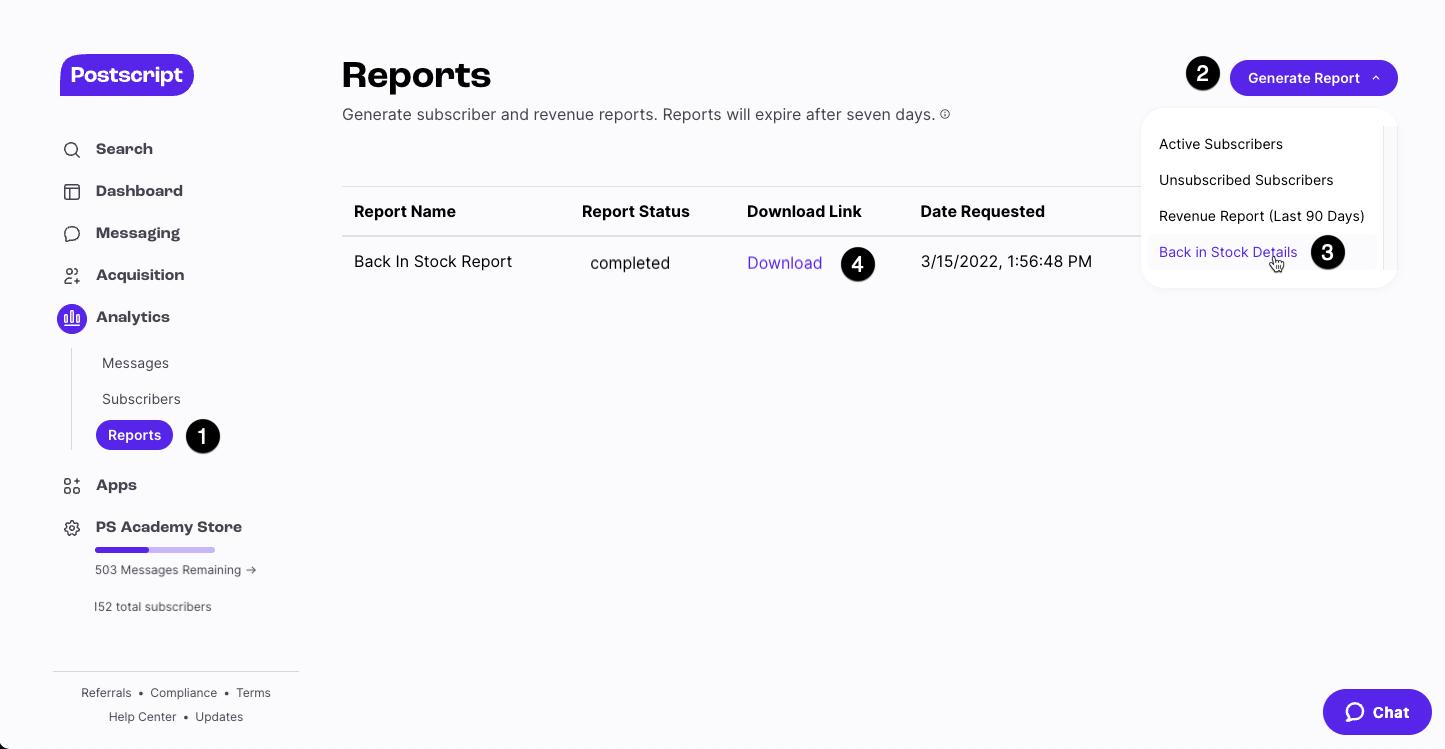
Task: Click the Dashboard layout icon
Action: point(72,192)
